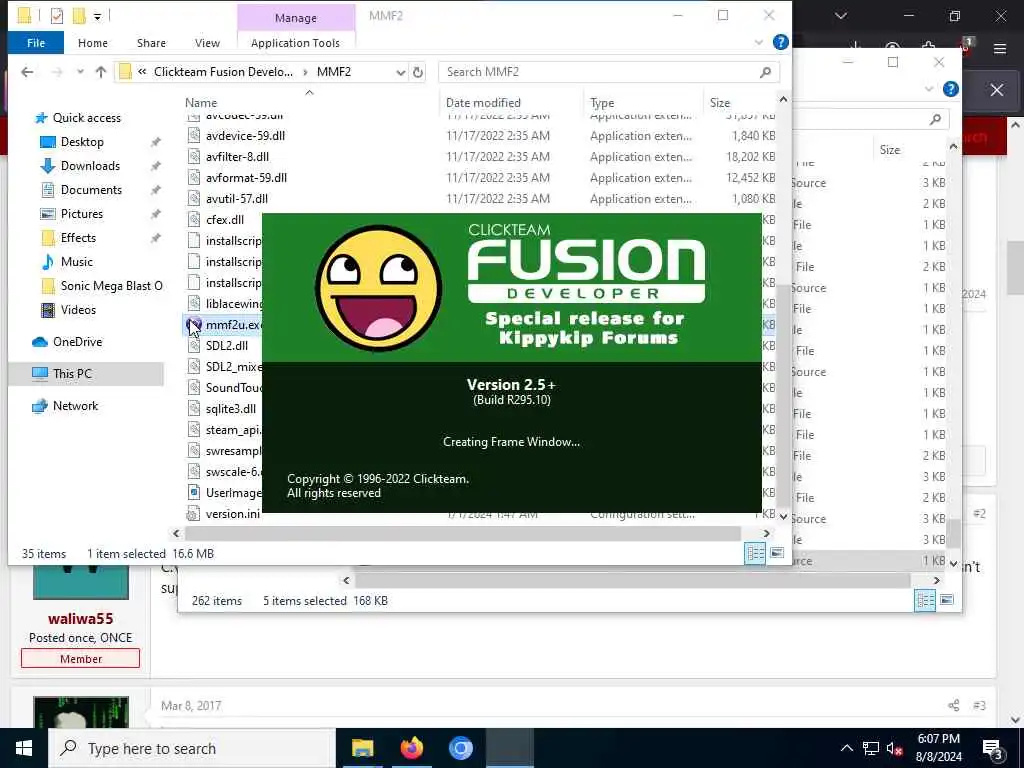
Task: Select avformat-59.dll file
Action: pos(246,178)
